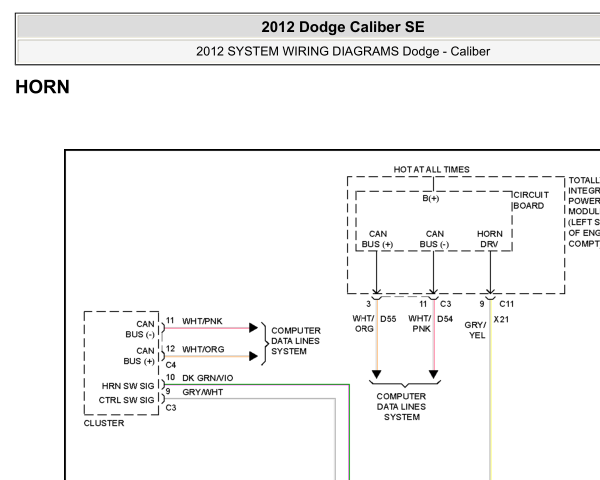
Task: Click the 'HOT AT ALL TIMES' label
Action: [x=431, y=170]
